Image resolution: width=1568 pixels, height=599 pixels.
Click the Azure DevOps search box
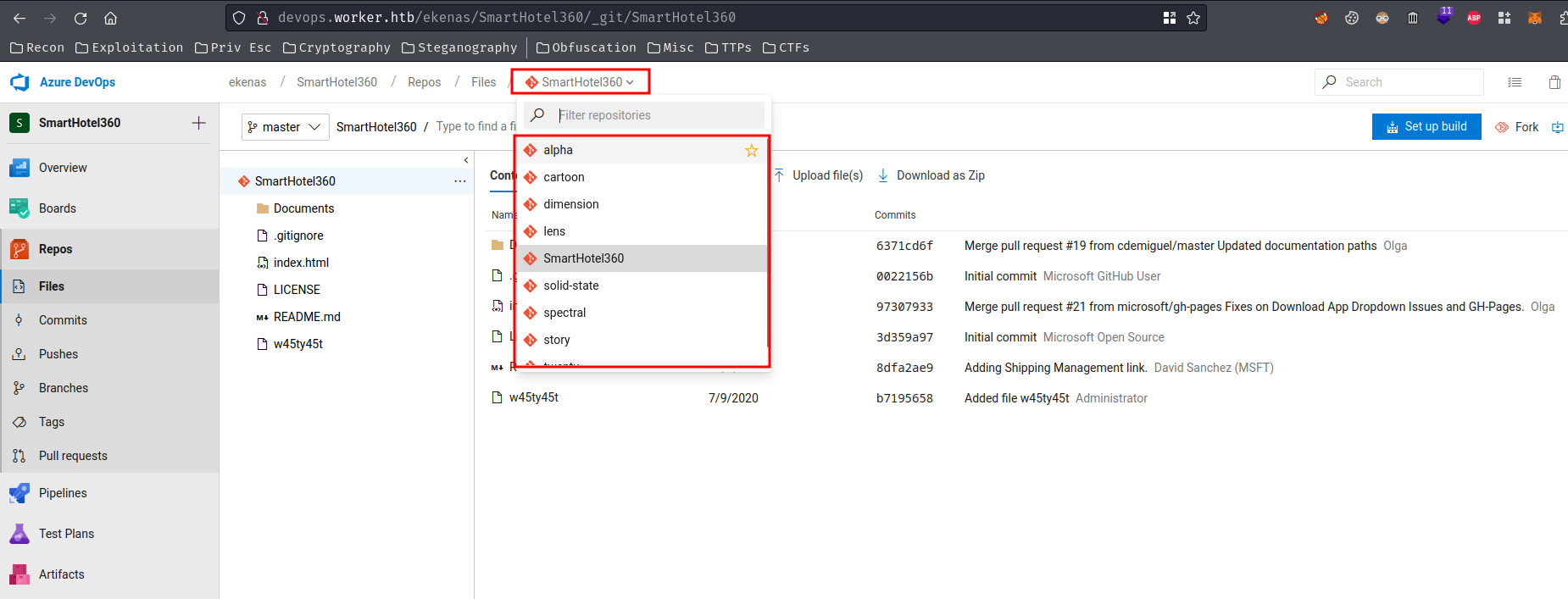click(1399, 82)
